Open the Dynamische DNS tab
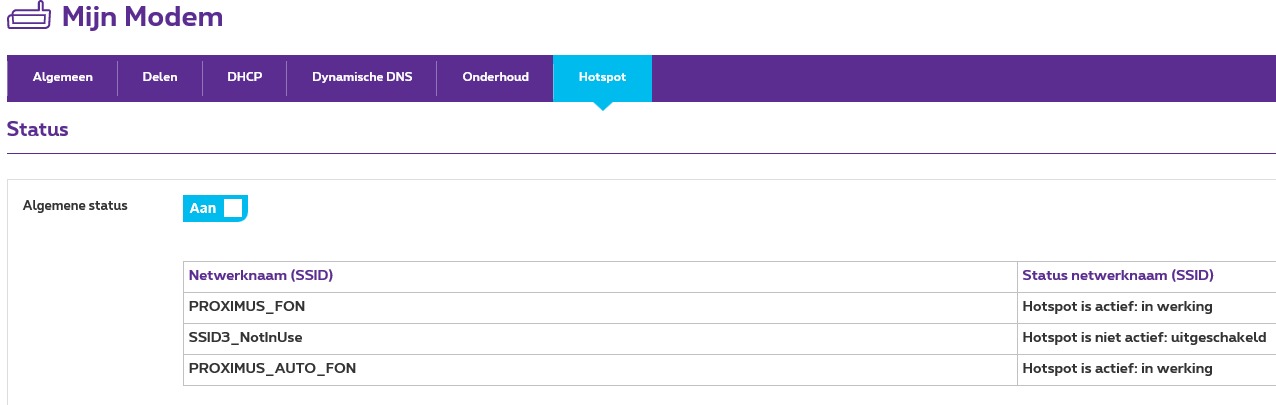Image resolution: width=1276 pixels, height=405 pixels. (361, 77)
